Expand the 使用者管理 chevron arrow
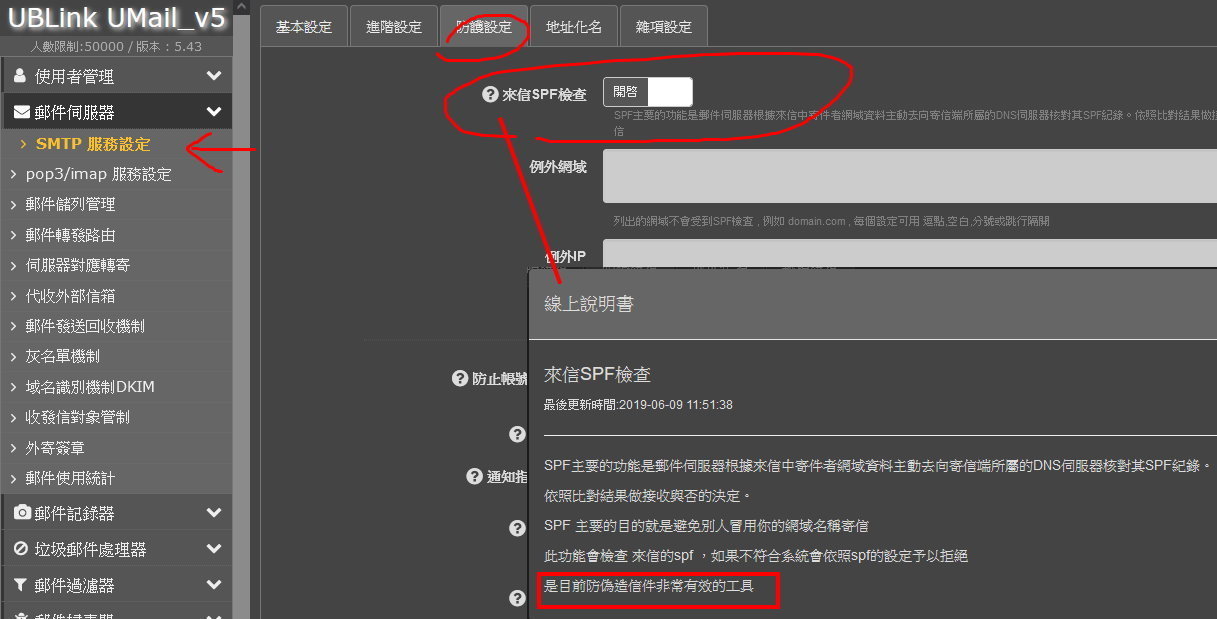 (213, 76)
